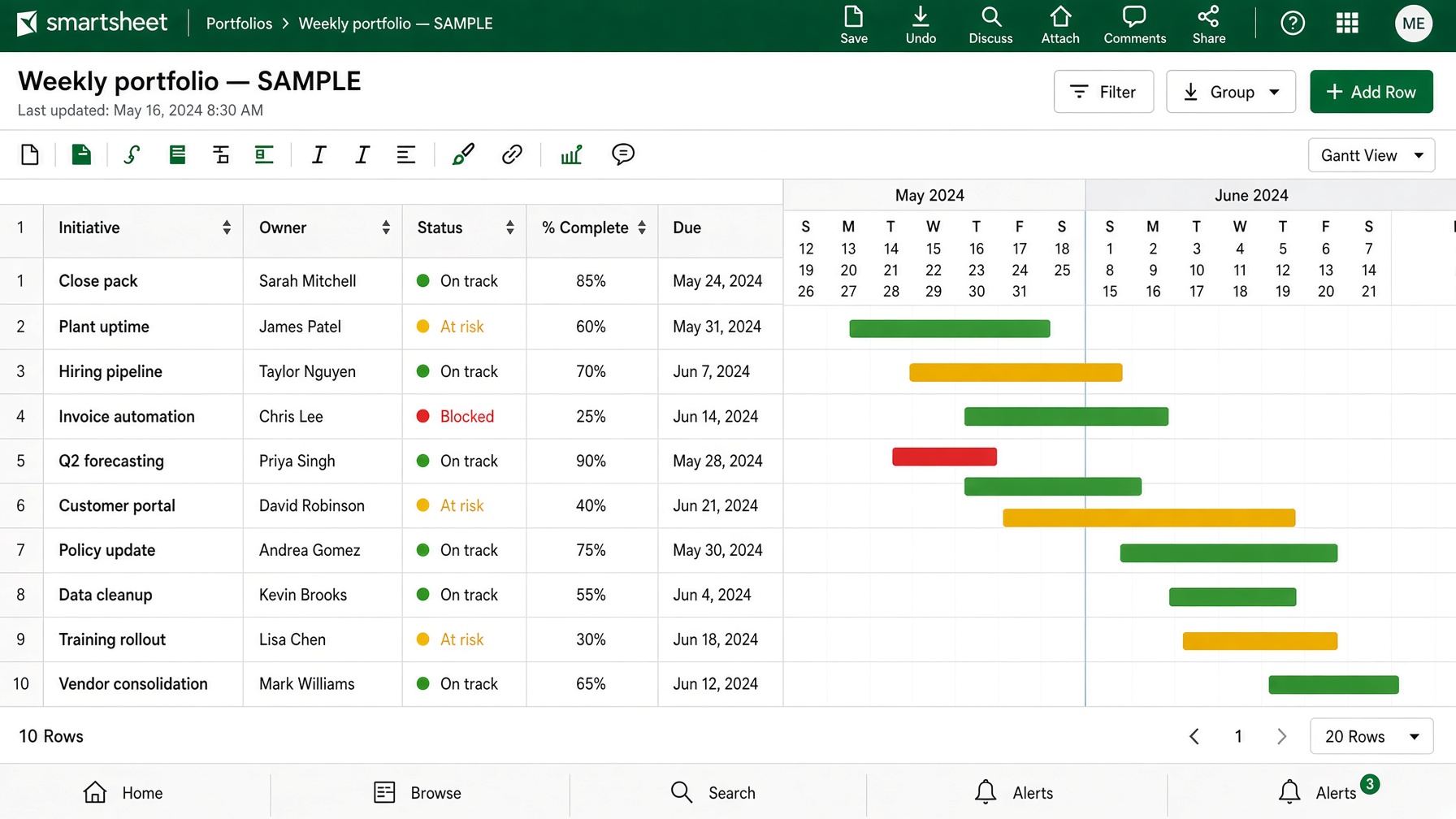Click the green status dot for Close pack

(422, 281)
